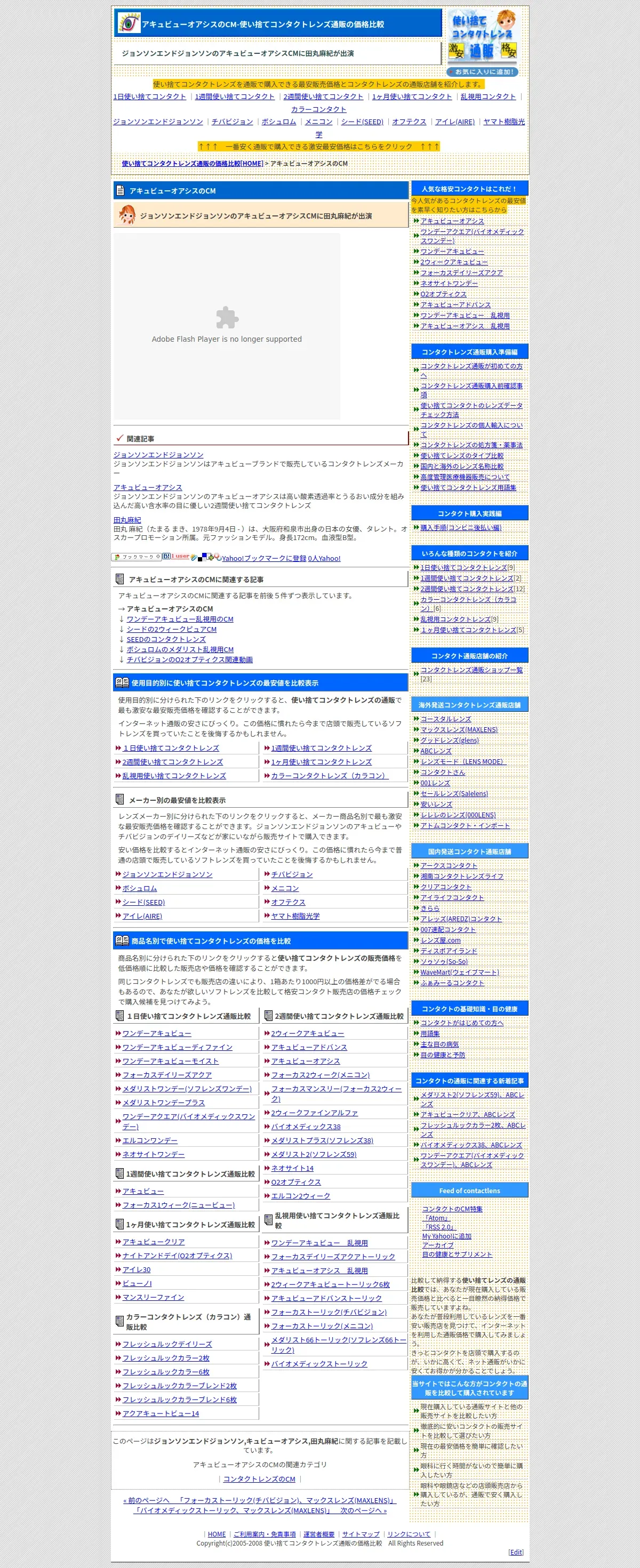The width and height of the screenshot is (640, 1568).
Task: Open エルコンワンデー product link
Action: click(x=150, y=1140)
